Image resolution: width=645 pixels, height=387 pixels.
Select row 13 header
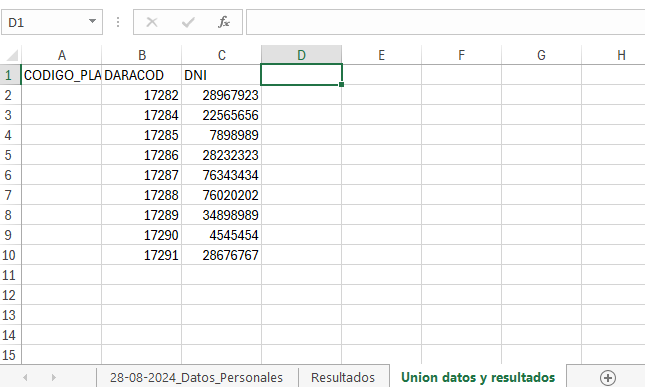tap(10, 315)
